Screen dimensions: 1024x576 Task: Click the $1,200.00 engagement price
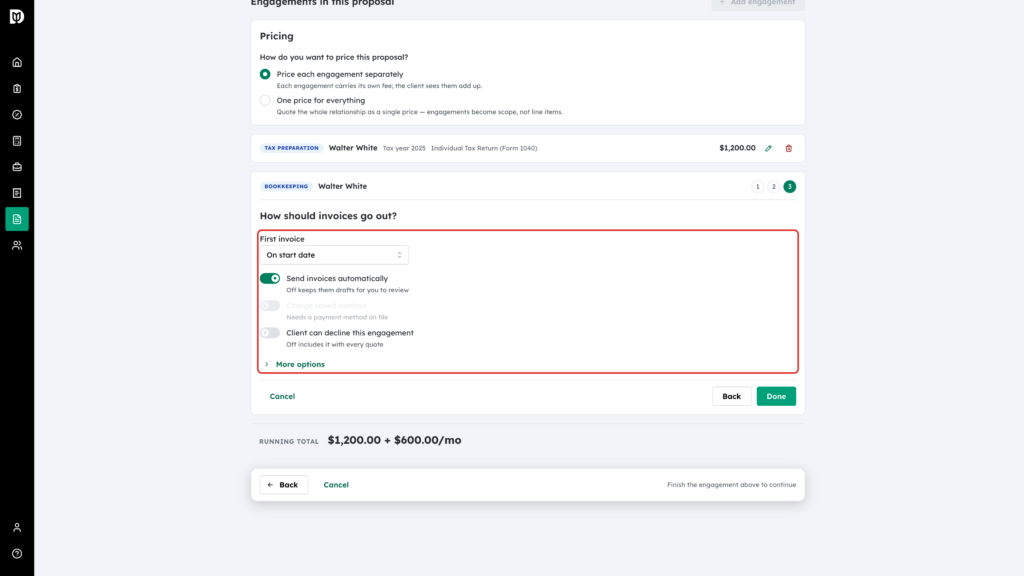(737, 148)
